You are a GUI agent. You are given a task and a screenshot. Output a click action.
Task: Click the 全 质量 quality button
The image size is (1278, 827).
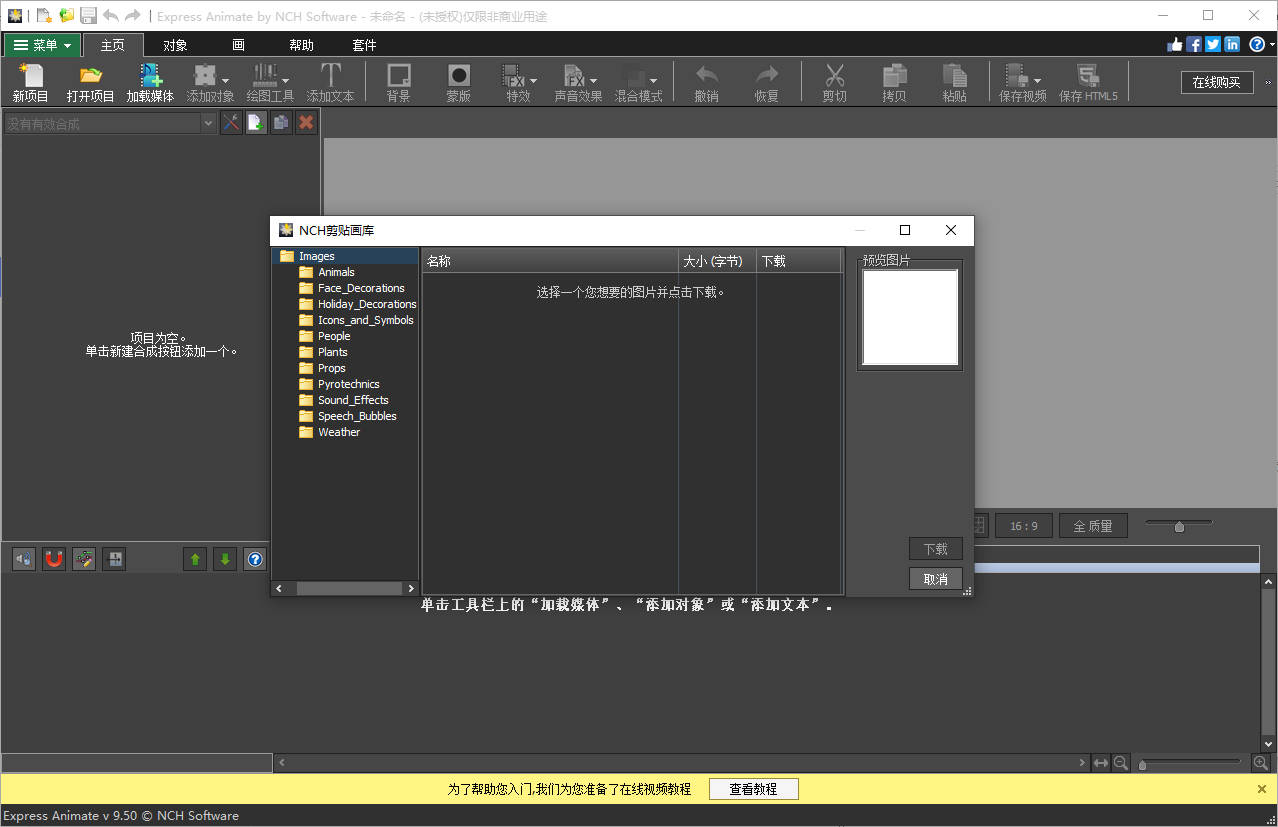point(1093,526)
